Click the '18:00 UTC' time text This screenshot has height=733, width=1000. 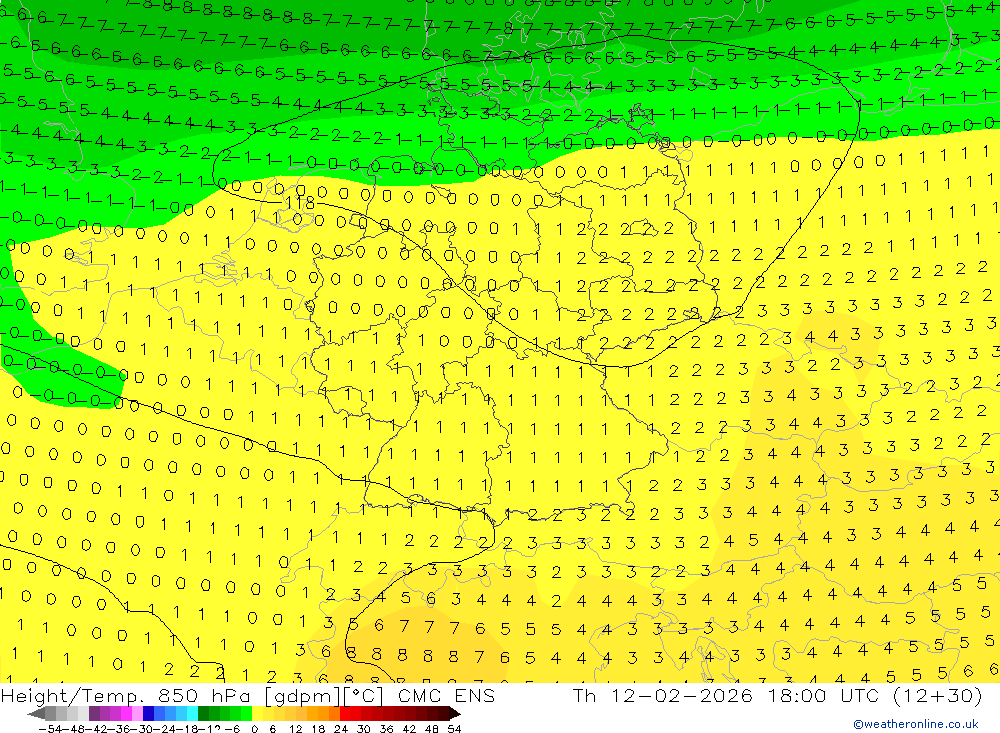pos(823,695)
